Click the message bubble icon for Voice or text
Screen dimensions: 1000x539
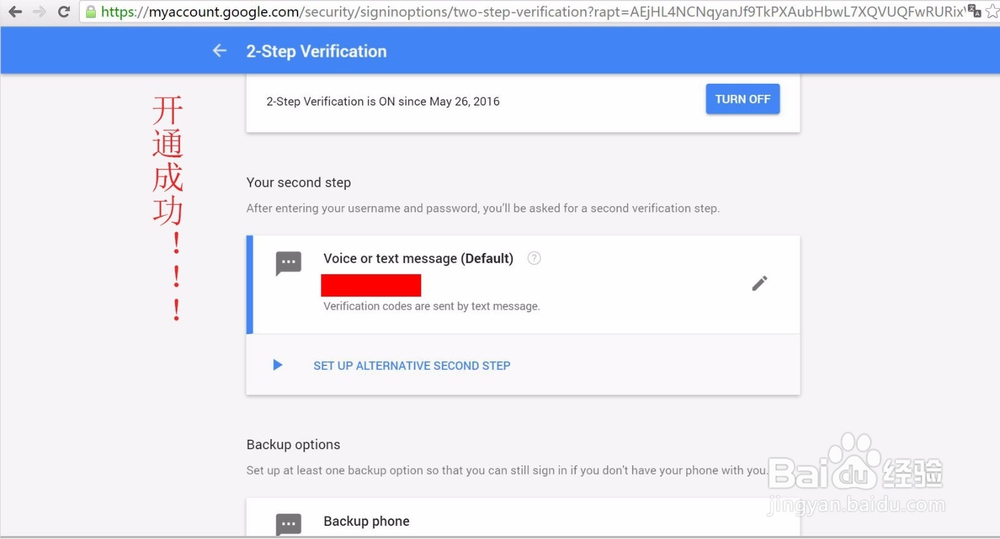(x=288, y=263)
